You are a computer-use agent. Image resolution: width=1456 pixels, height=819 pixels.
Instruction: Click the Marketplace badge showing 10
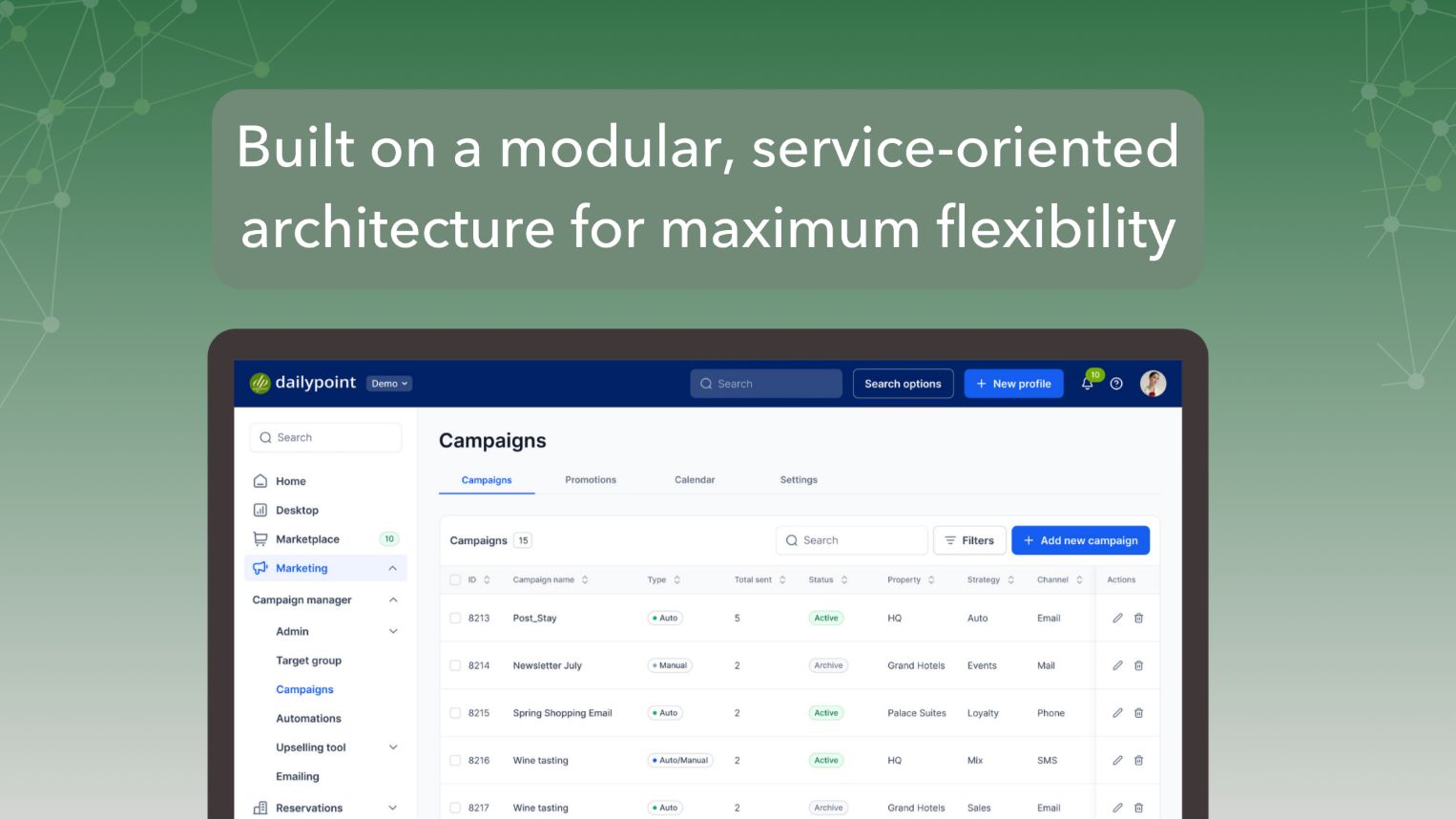pos(389,539)
